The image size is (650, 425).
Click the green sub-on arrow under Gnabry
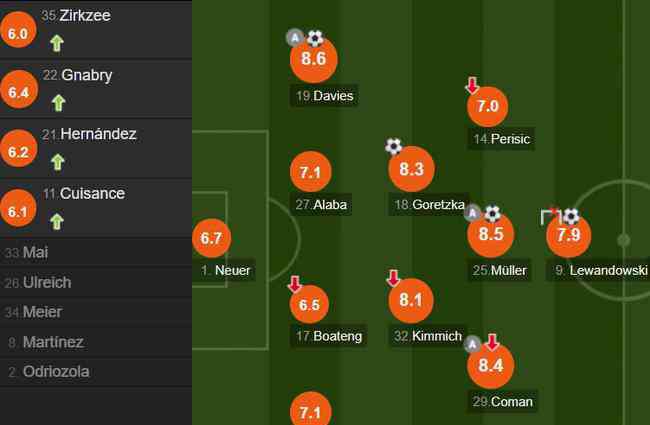pos(59,103)
